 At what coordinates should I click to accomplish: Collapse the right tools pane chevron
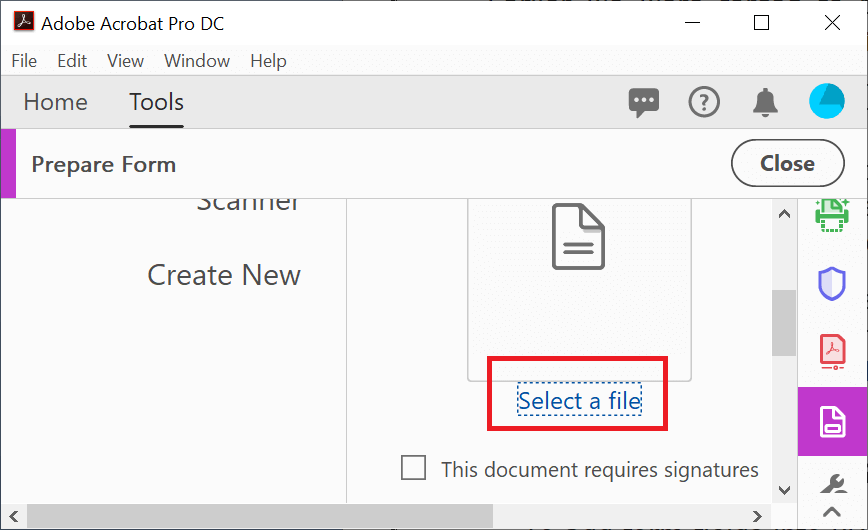click(832, 512)
